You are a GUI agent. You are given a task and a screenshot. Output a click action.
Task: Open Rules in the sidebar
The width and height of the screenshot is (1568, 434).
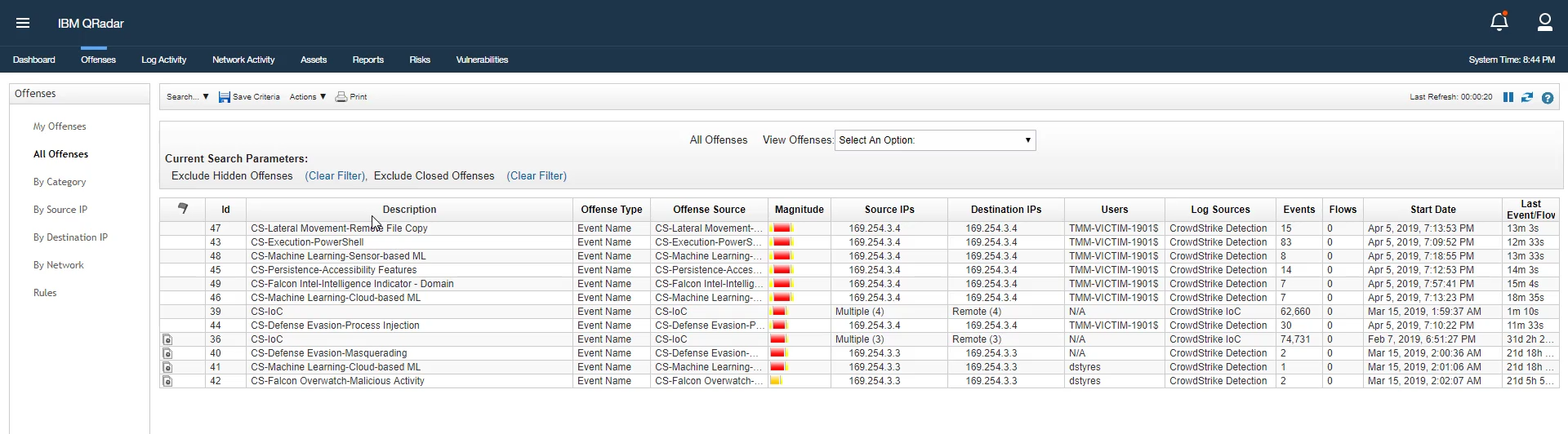(x=45, y=293)
